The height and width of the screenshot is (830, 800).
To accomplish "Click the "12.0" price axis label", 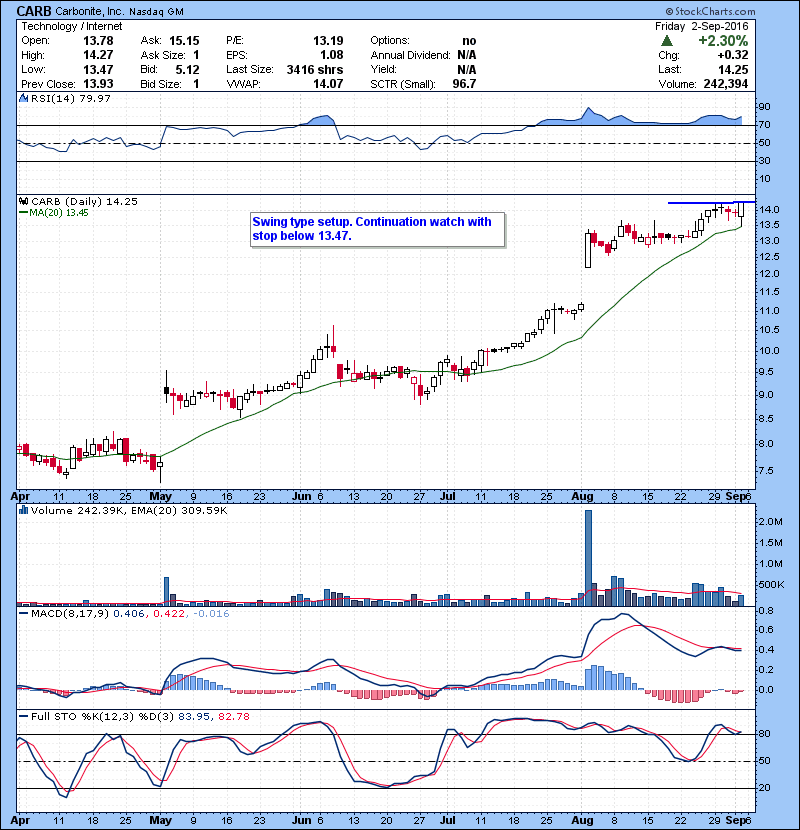I will coord(769,274).
